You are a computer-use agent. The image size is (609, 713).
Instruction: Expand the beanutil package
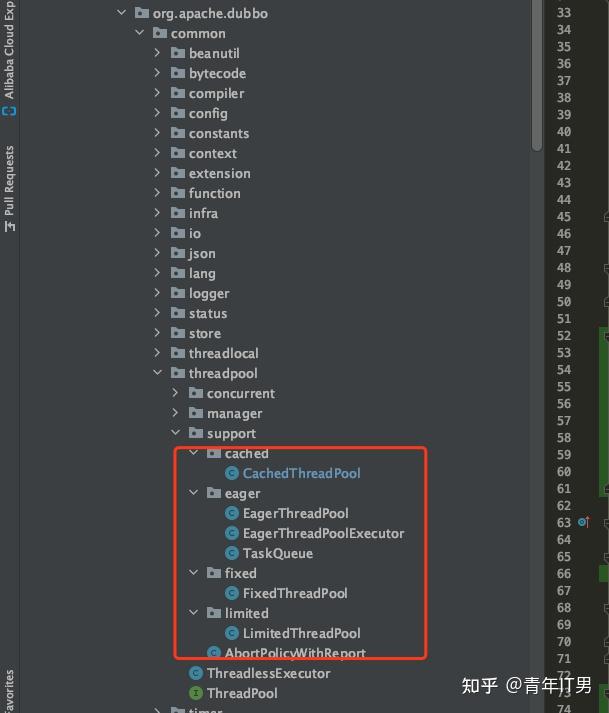click(158, 53)
